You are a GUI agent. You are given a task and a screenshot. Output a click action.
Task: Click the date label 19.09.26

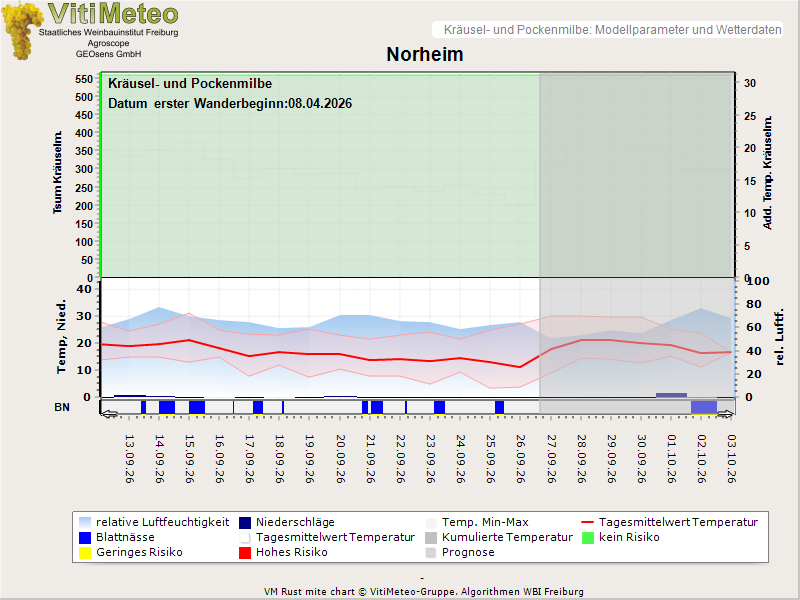(310, 459)
